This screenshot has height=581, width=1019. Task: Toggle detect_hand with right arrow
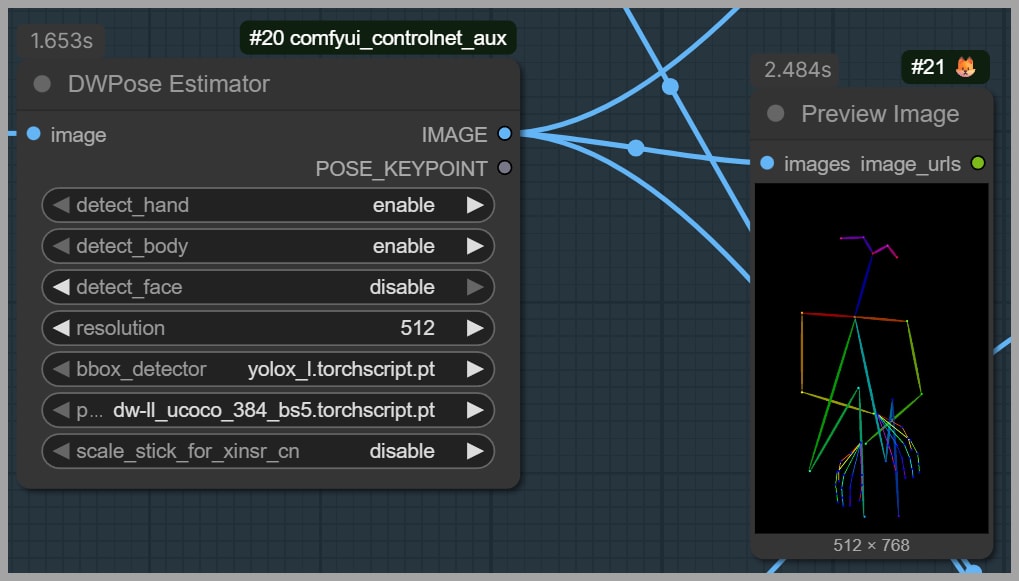click(x=475, y=205)
